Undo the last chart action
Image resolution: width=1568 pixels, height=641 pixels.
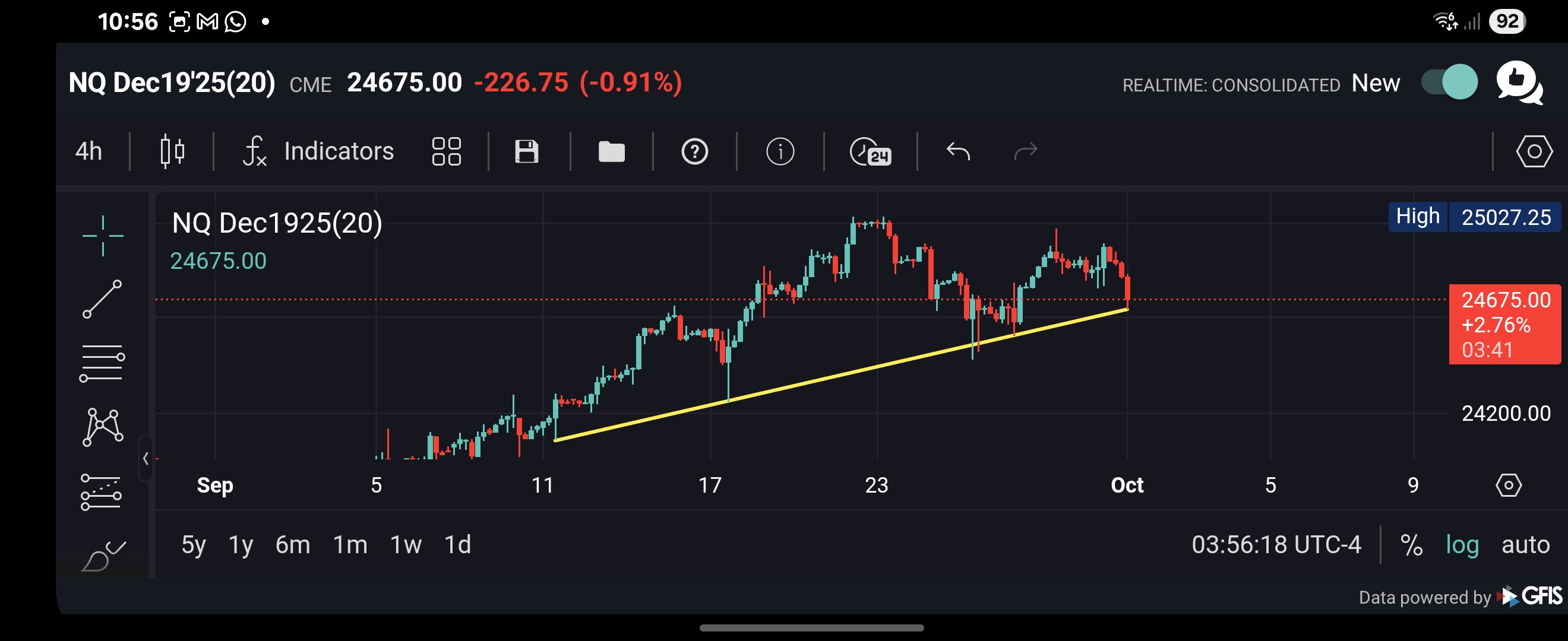(x=957, y=151)
